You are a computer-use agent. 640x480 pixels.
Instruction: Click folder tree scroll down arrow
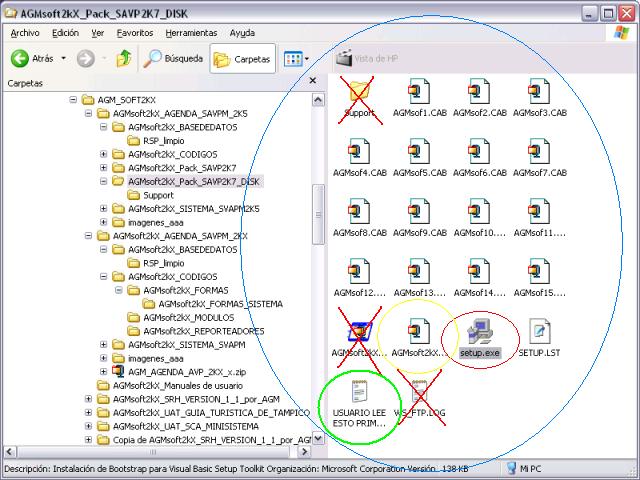[318, 438]
